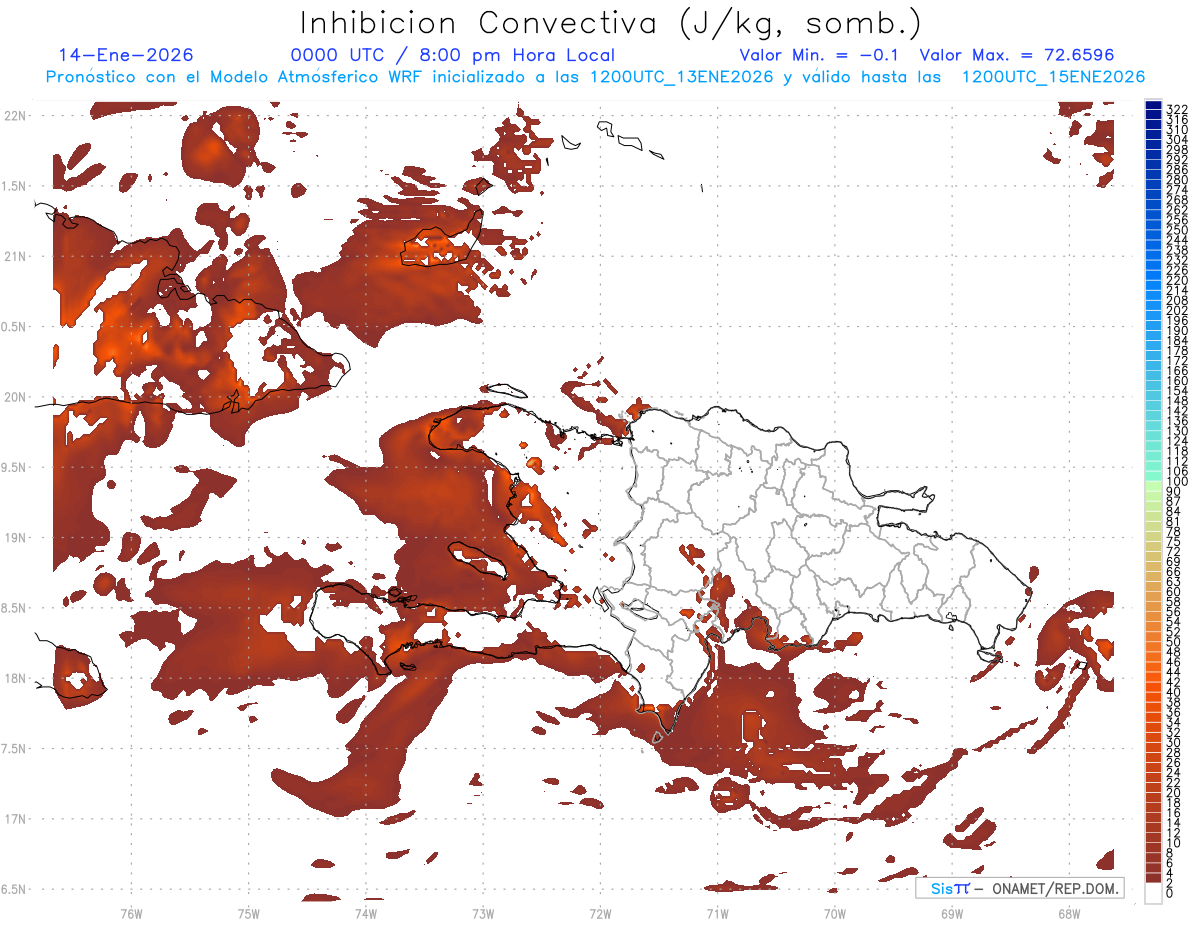
Task: Click the title 'Inhibicion Convectiva (J/kg, somb.)'
Action: point(611,23)
